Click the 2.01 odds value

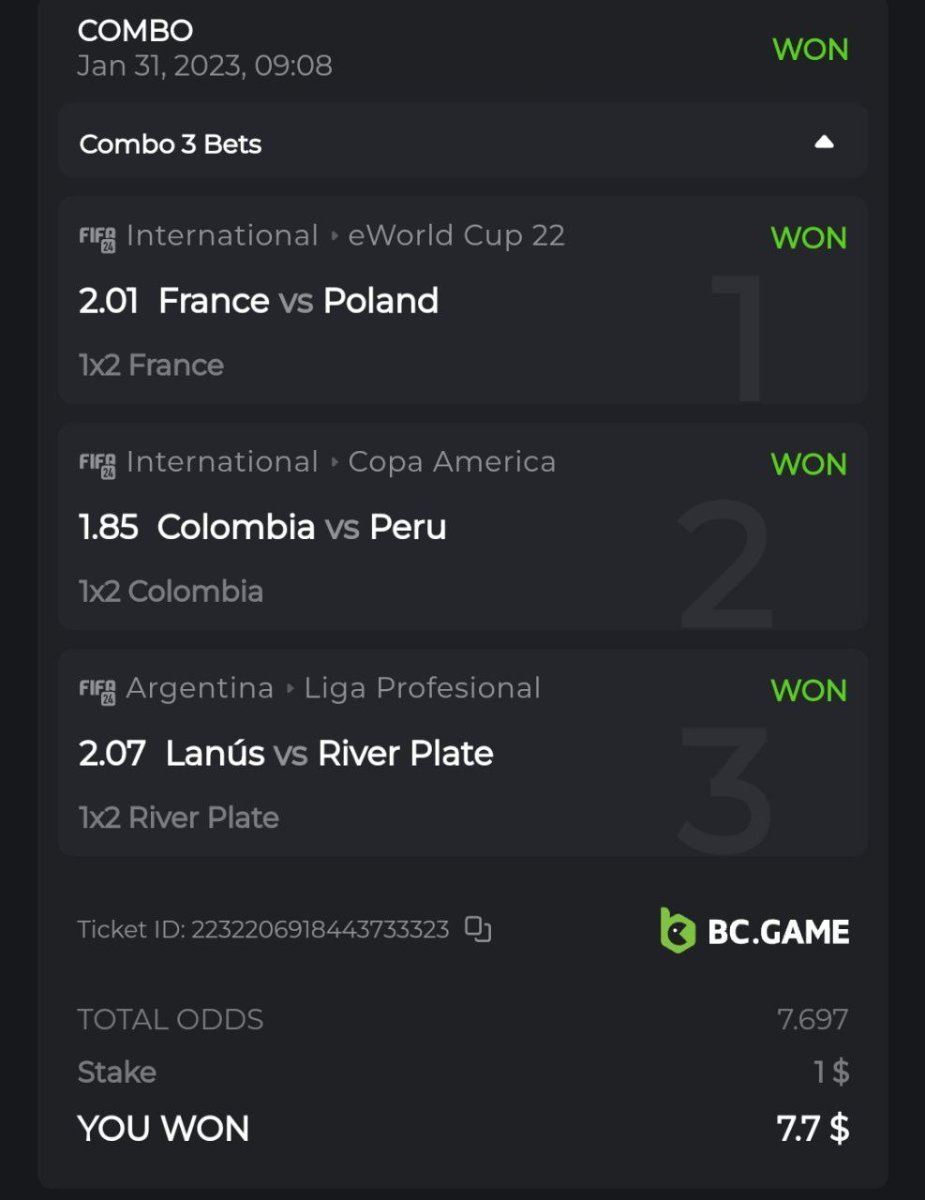click(x=108, y=301)
